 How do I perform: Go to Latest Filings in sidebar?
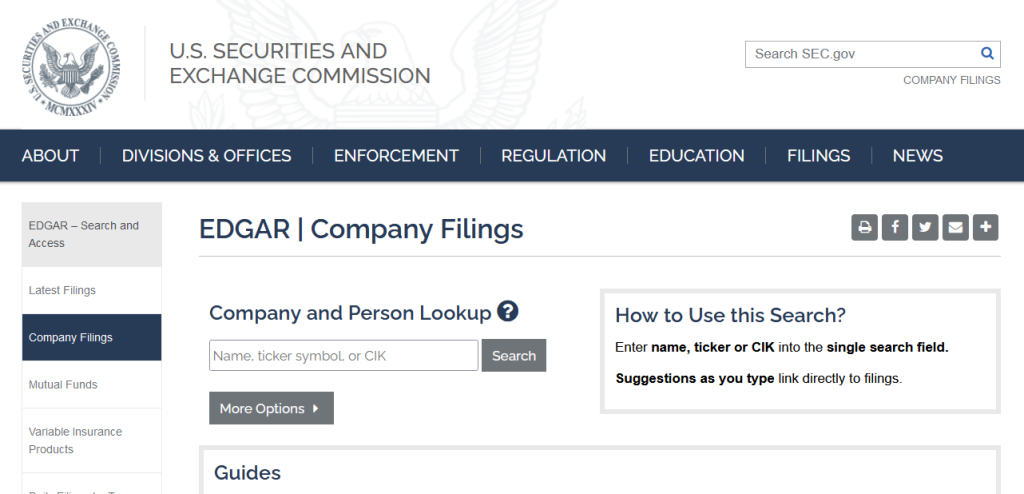tap(92, 290)
